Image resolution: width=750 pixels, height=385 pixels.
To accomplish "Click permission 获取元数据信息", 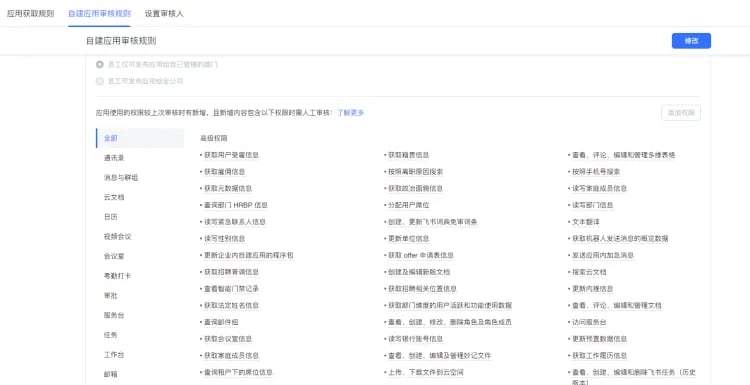I will pos(228,188).
